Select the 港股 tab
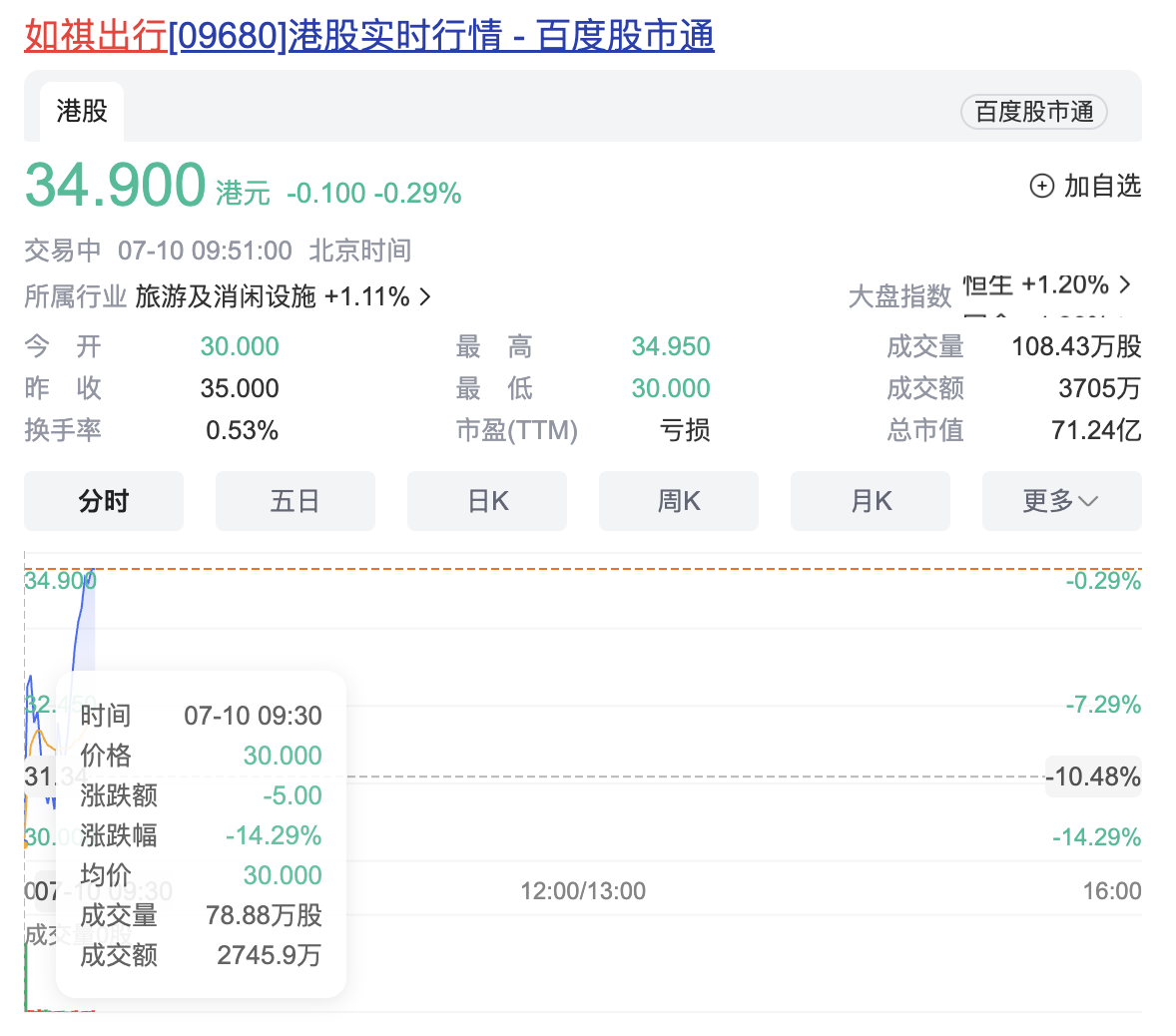 82,111
